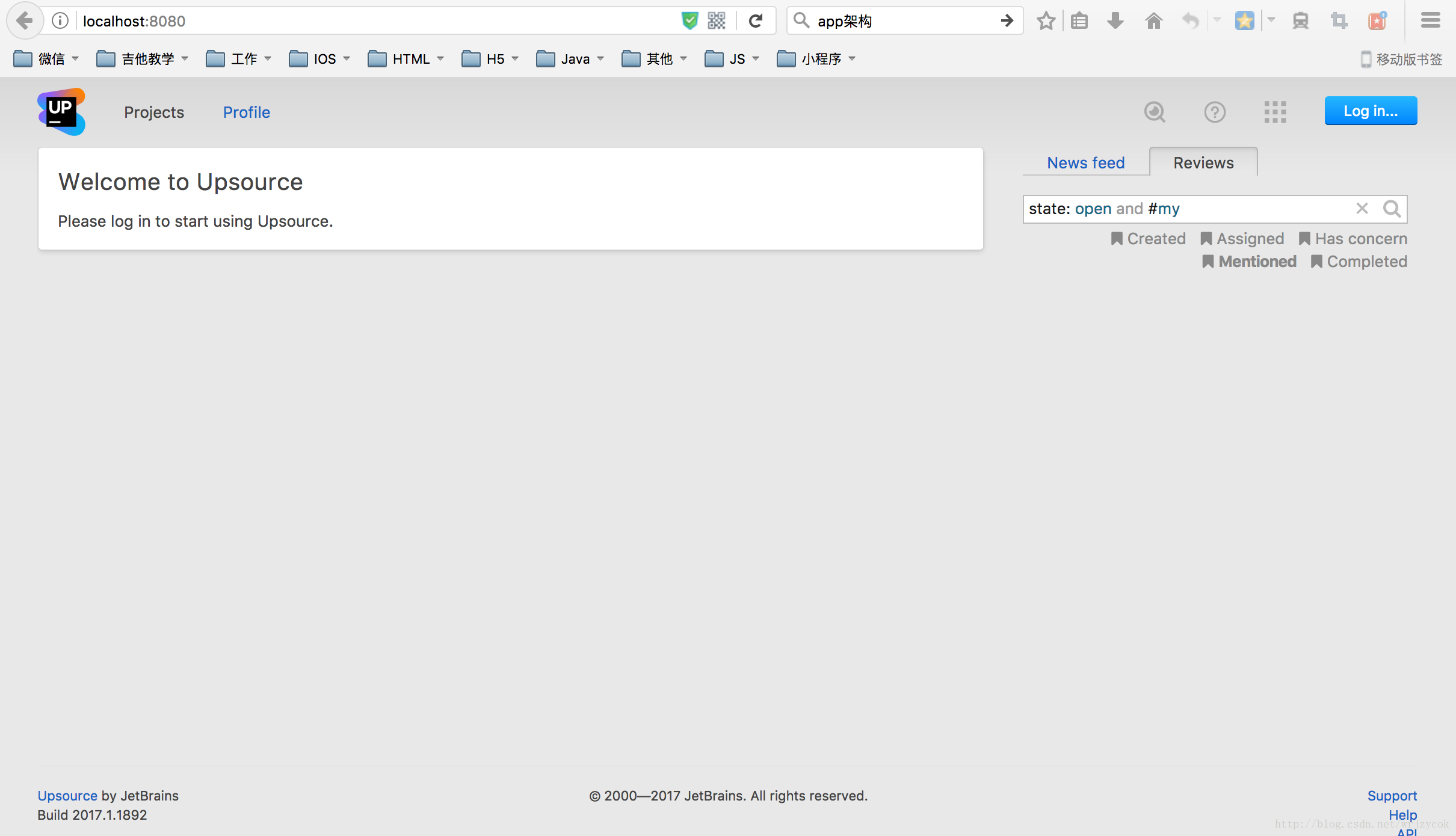1456x836 pixels.
Task: Expand the HTML bookmarks folder
Action: click(x=406, y=59)
